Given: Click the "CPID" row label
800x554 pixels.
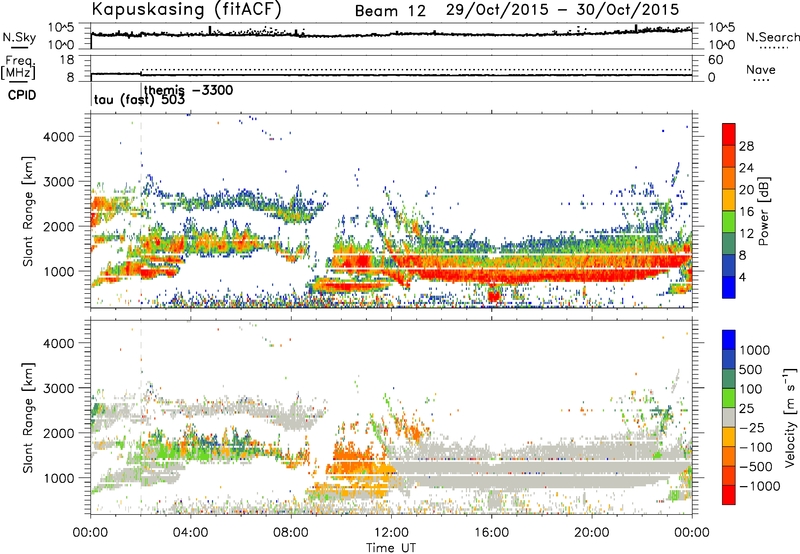Looking at the screenshot, I should click(x=22, y=95).
